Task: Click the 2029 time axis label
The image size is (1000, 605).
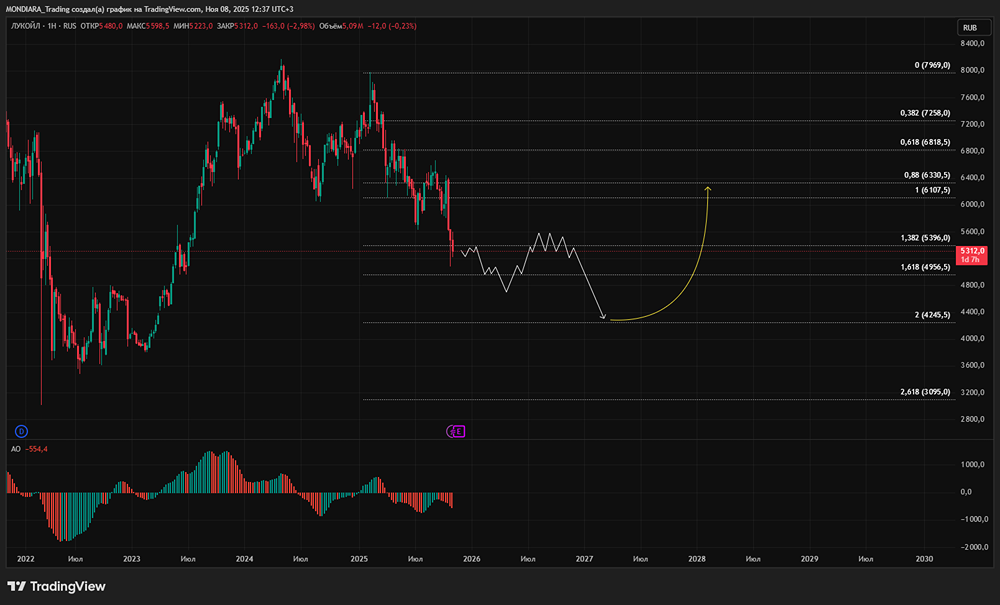Action: point(809,559)
